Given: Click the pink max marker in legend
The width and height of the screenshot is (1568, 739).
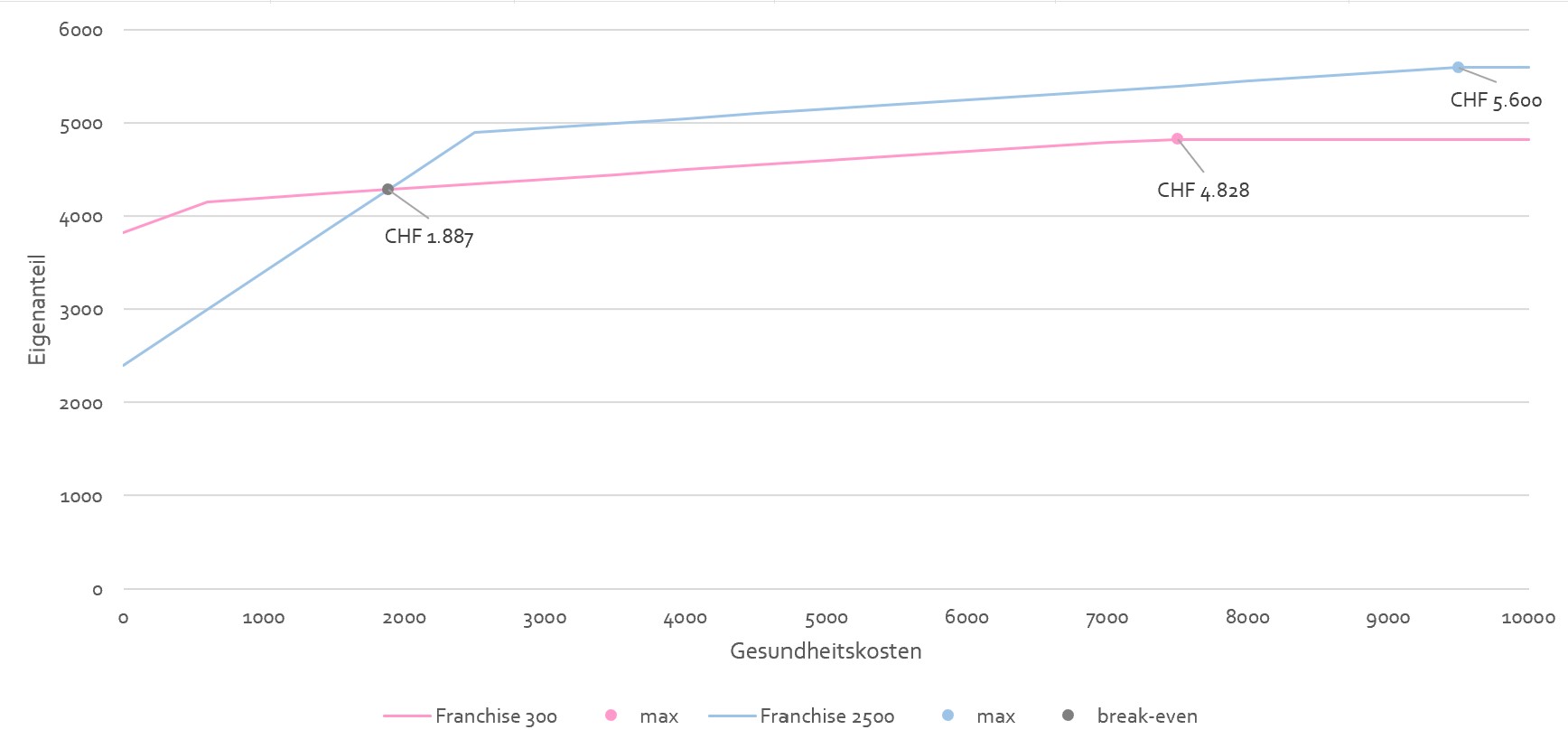Looking at the screenshot, I should coord(611,716).
